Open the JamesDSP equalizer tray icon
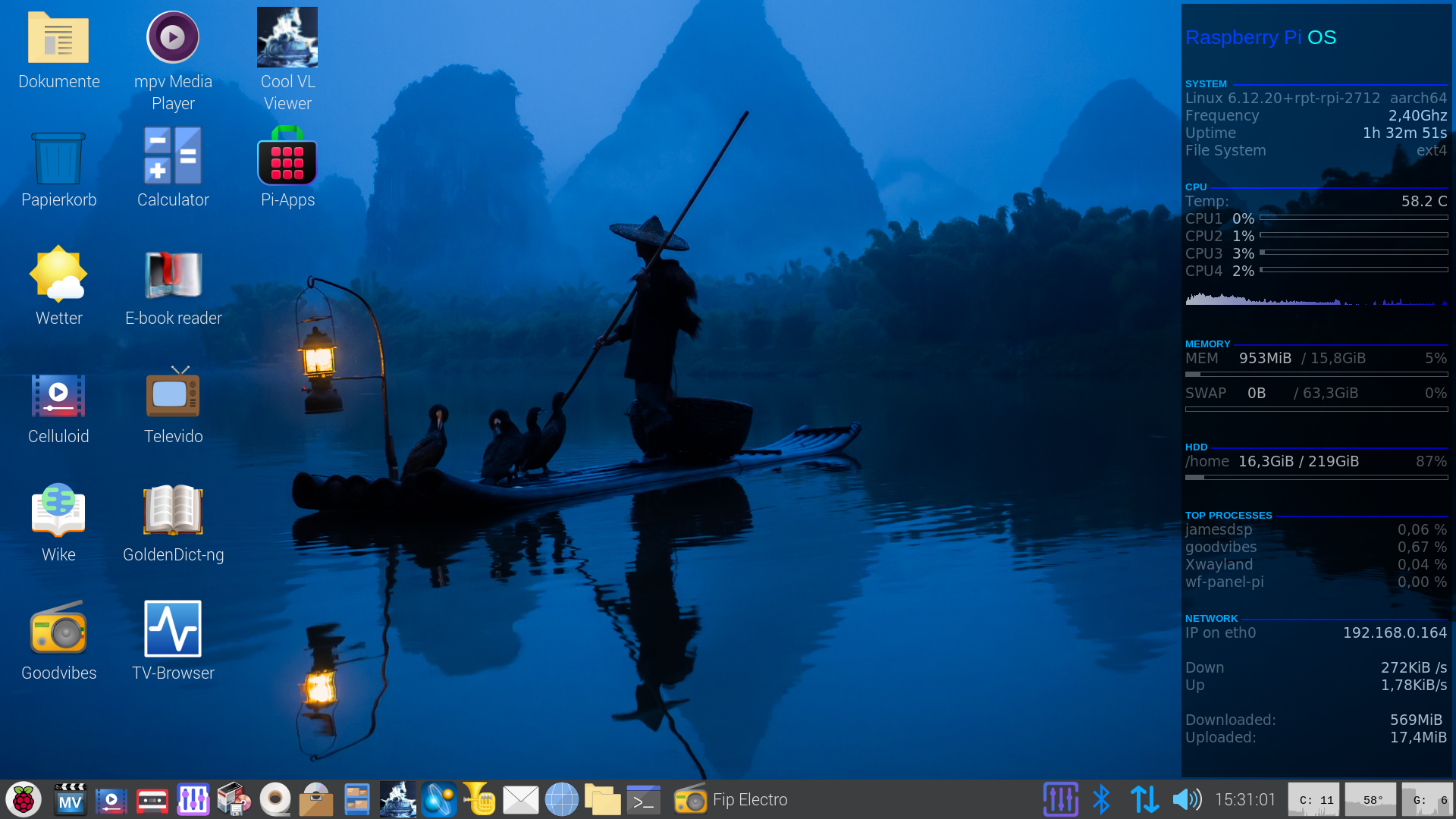This screenshot has width=1456, height=819. [1060, 800]
